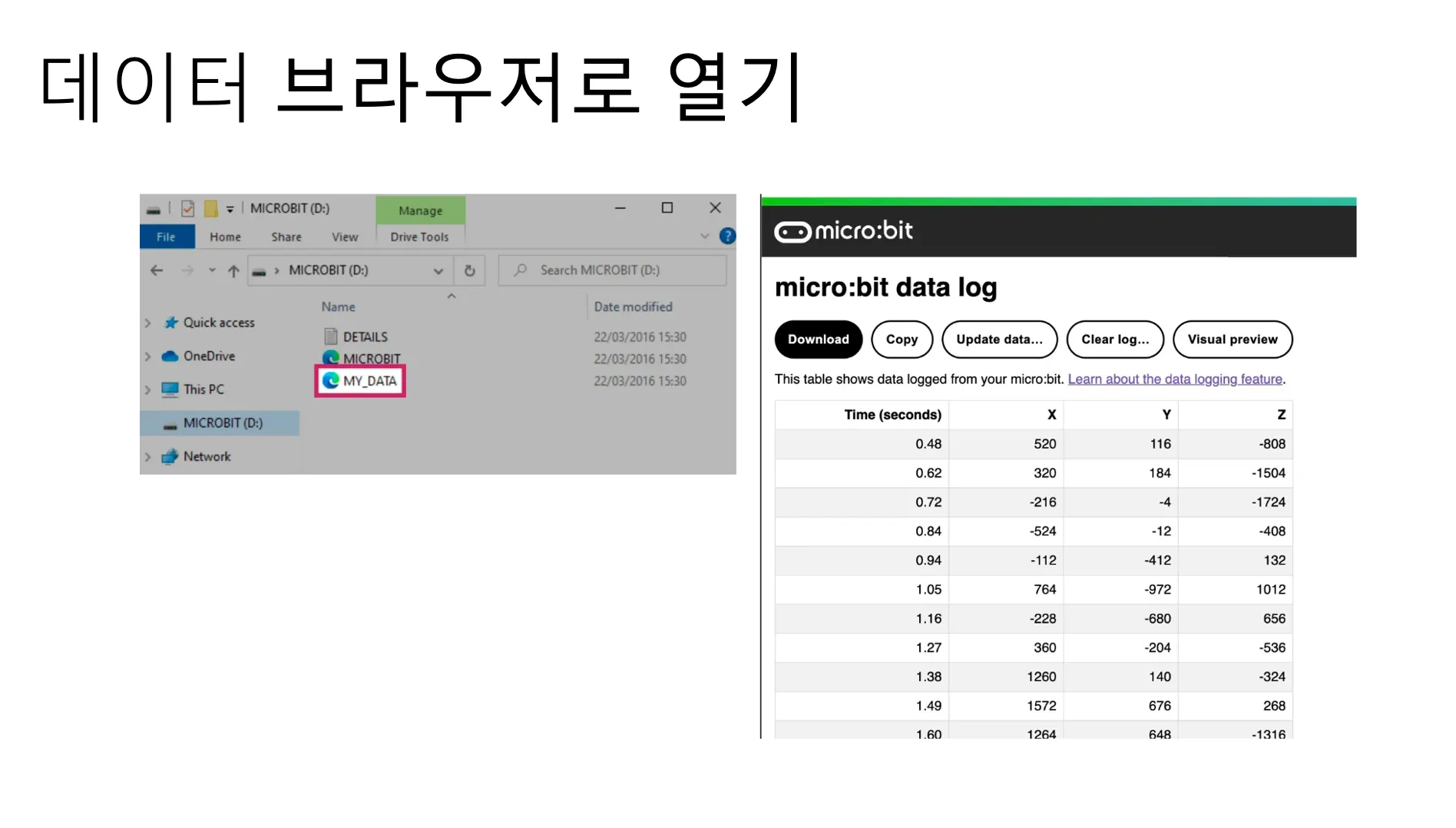The image size is (1456, 828).
Task: Click the Copy button
Action: click(x=902, y=339)
